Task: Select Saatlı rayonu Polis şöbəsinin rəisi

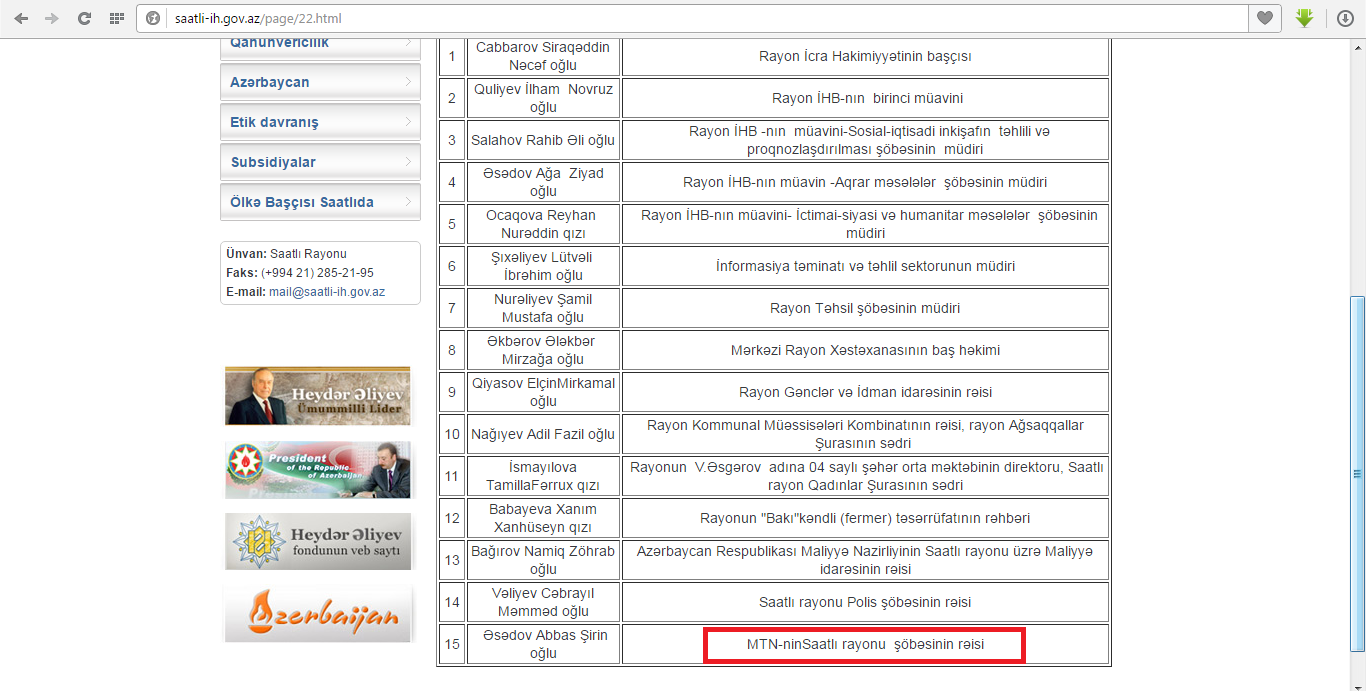Action: (866, 602)
